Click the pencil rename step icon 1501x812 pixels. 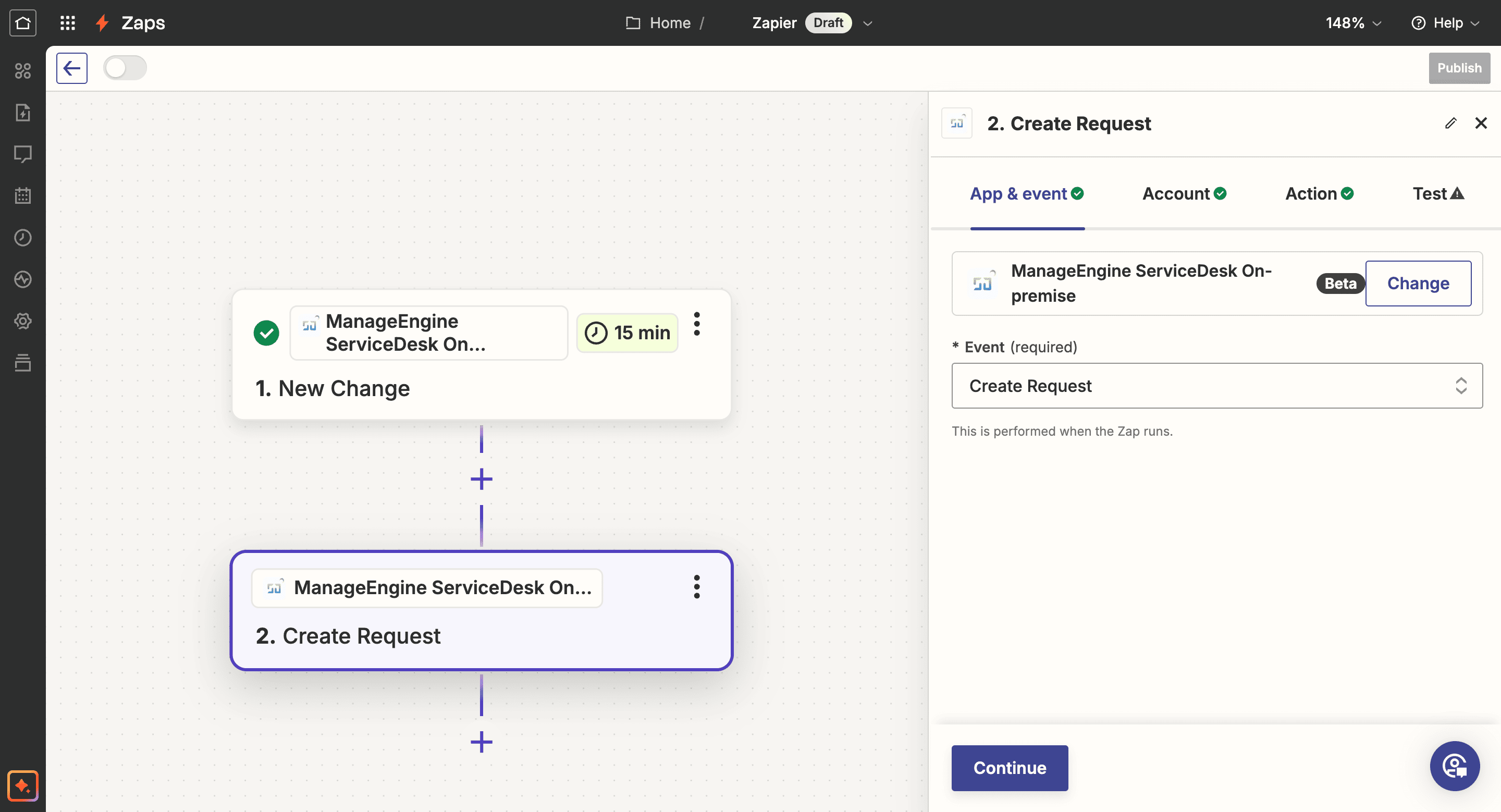[1451, 123]
